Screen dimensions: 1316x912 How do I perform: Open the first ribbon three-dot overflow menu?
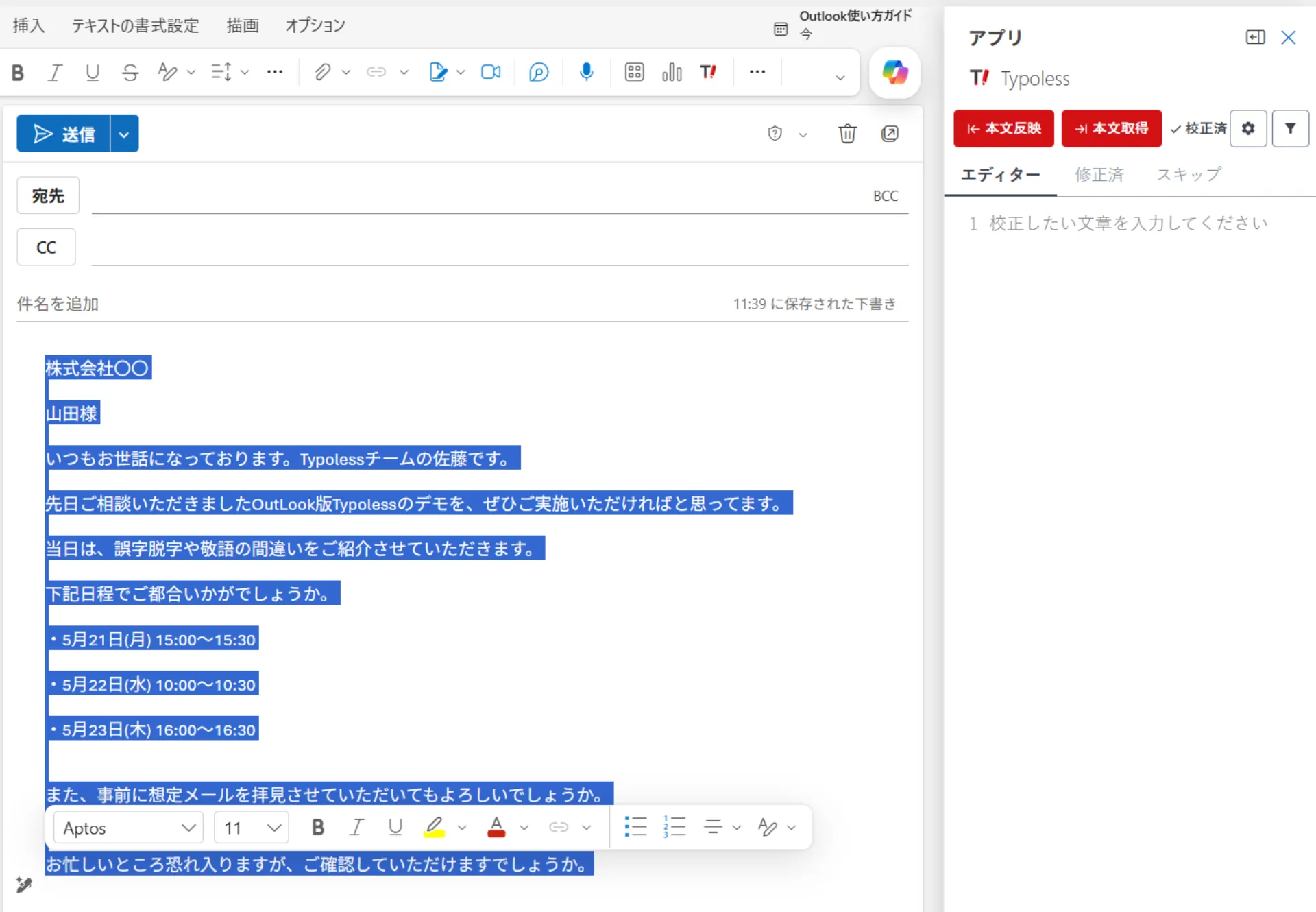[x=275, y=72]
